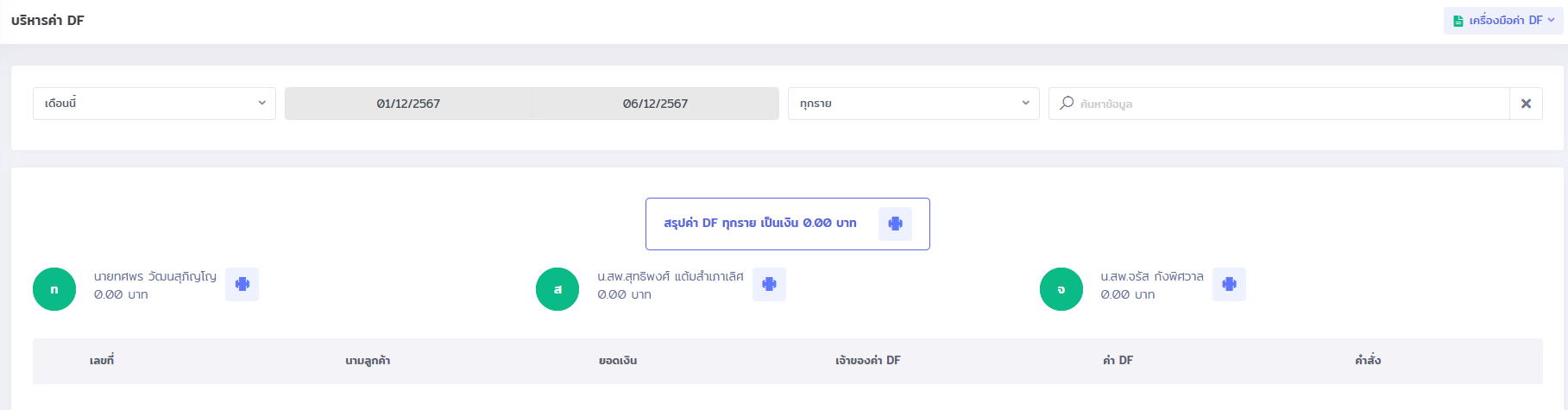The width and height of the screenshot is (1568, 410).
Task: Click the green ก avatar circle
Action: coord(54,289)
